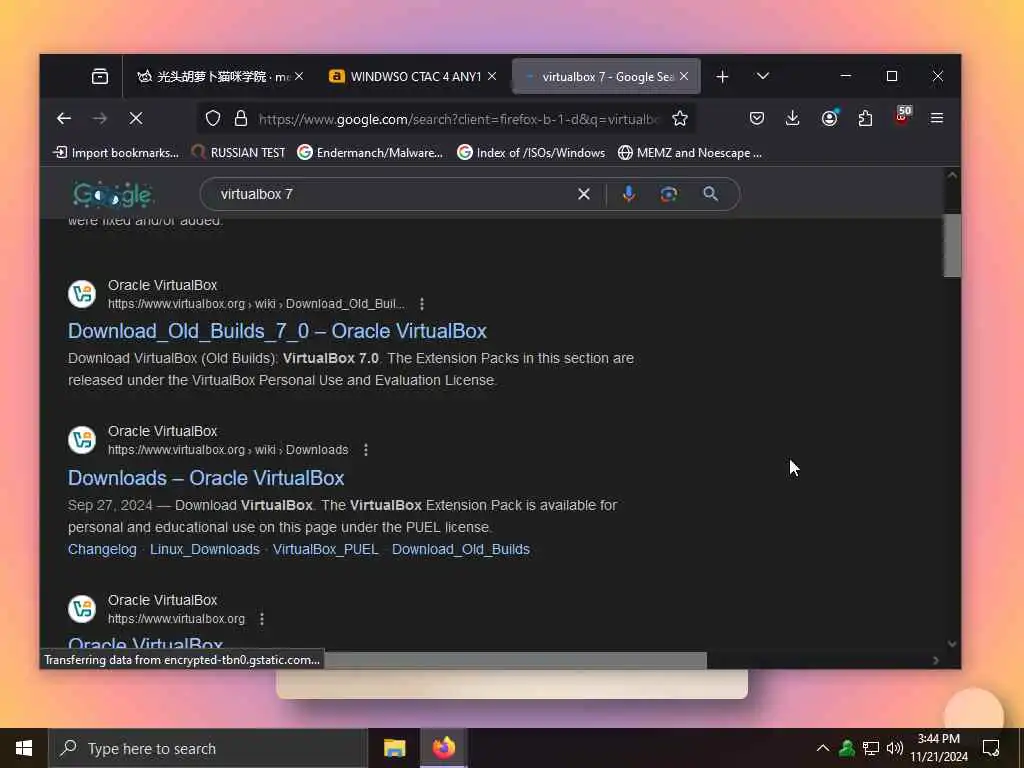1024x768 pixels.
Task: Clear the Google search box with the X
Action: [x=584, y=194]
